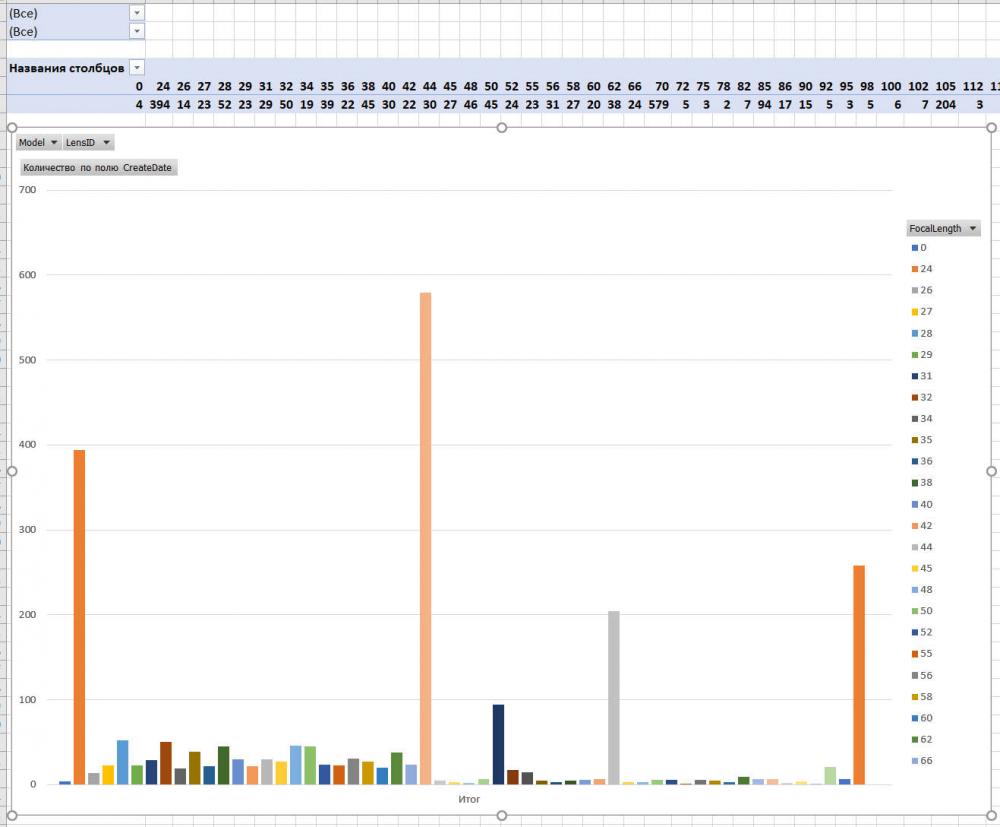Select the cell with value 94
This screenshot has width=1000, height=827.
pos(764,105)
